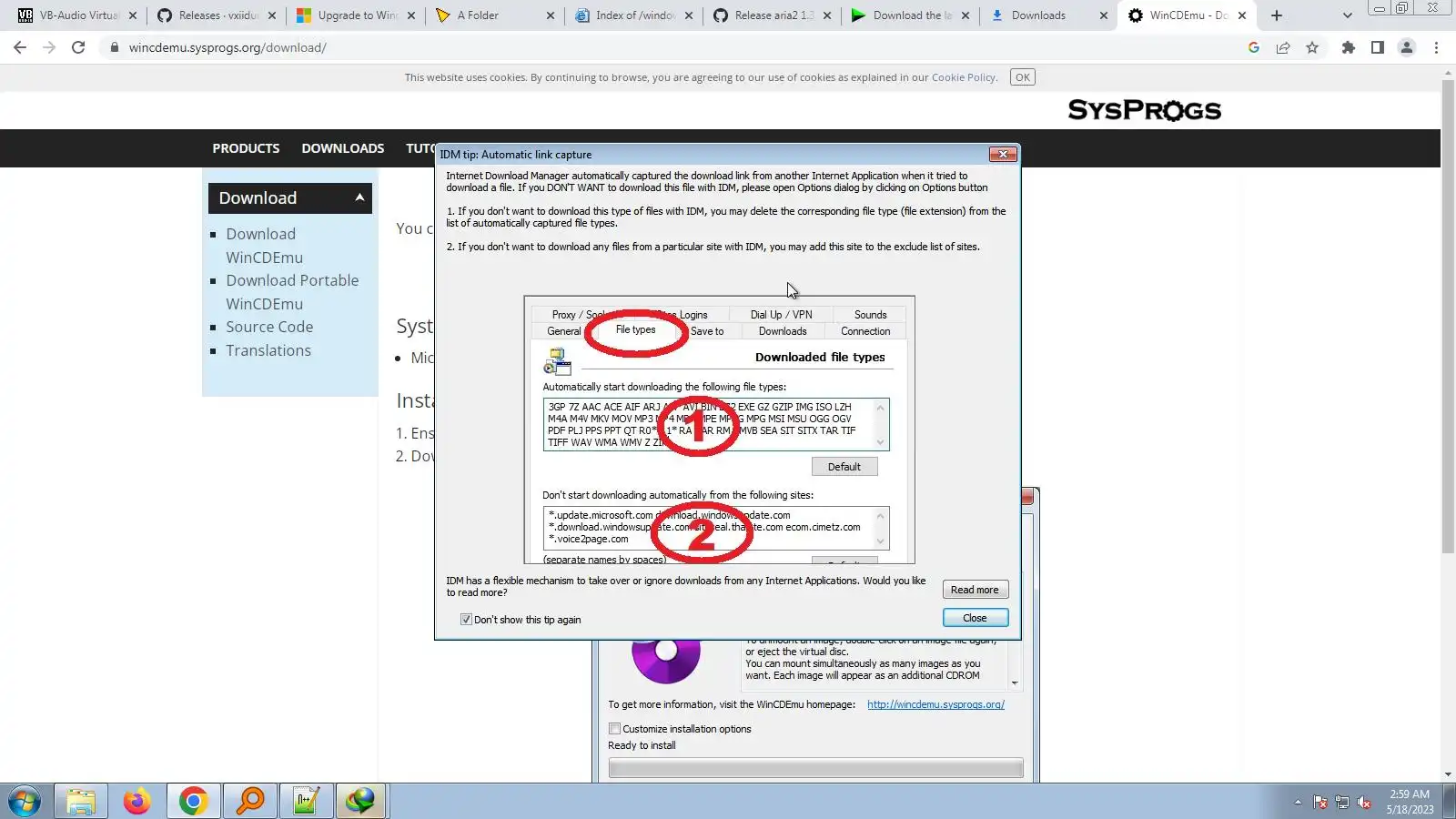Click the SysProgs logo
1456x819 pixels.
pyautogui.click(x=1145, y=110)
